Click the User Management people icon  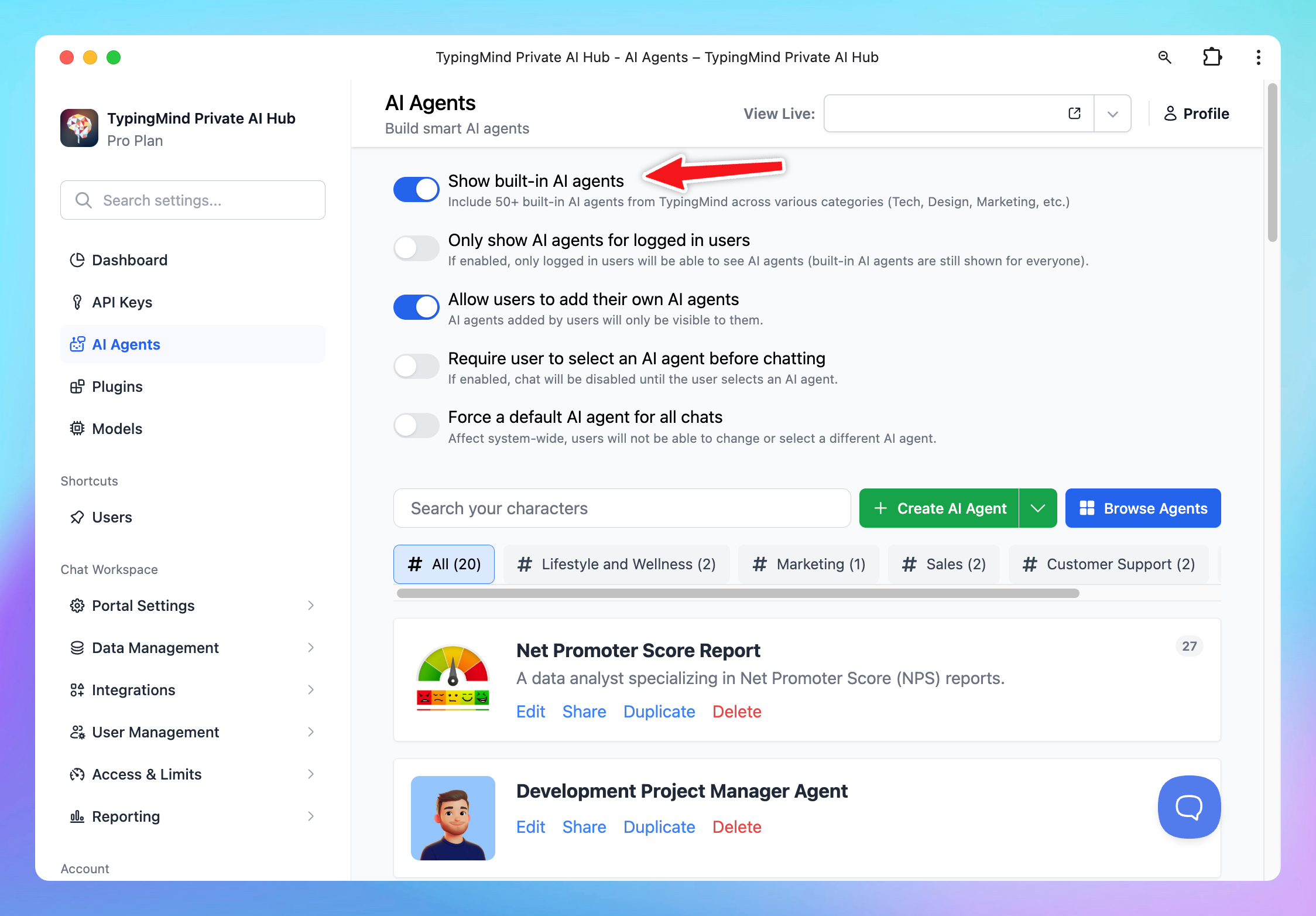[x=77, y=732]
